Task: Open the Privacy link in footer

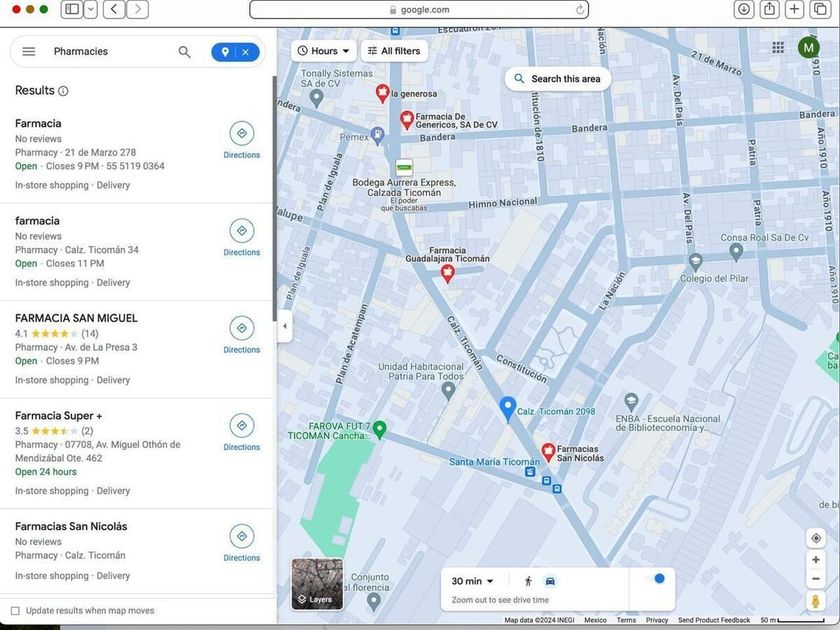Action: click(x=657, y=620)
